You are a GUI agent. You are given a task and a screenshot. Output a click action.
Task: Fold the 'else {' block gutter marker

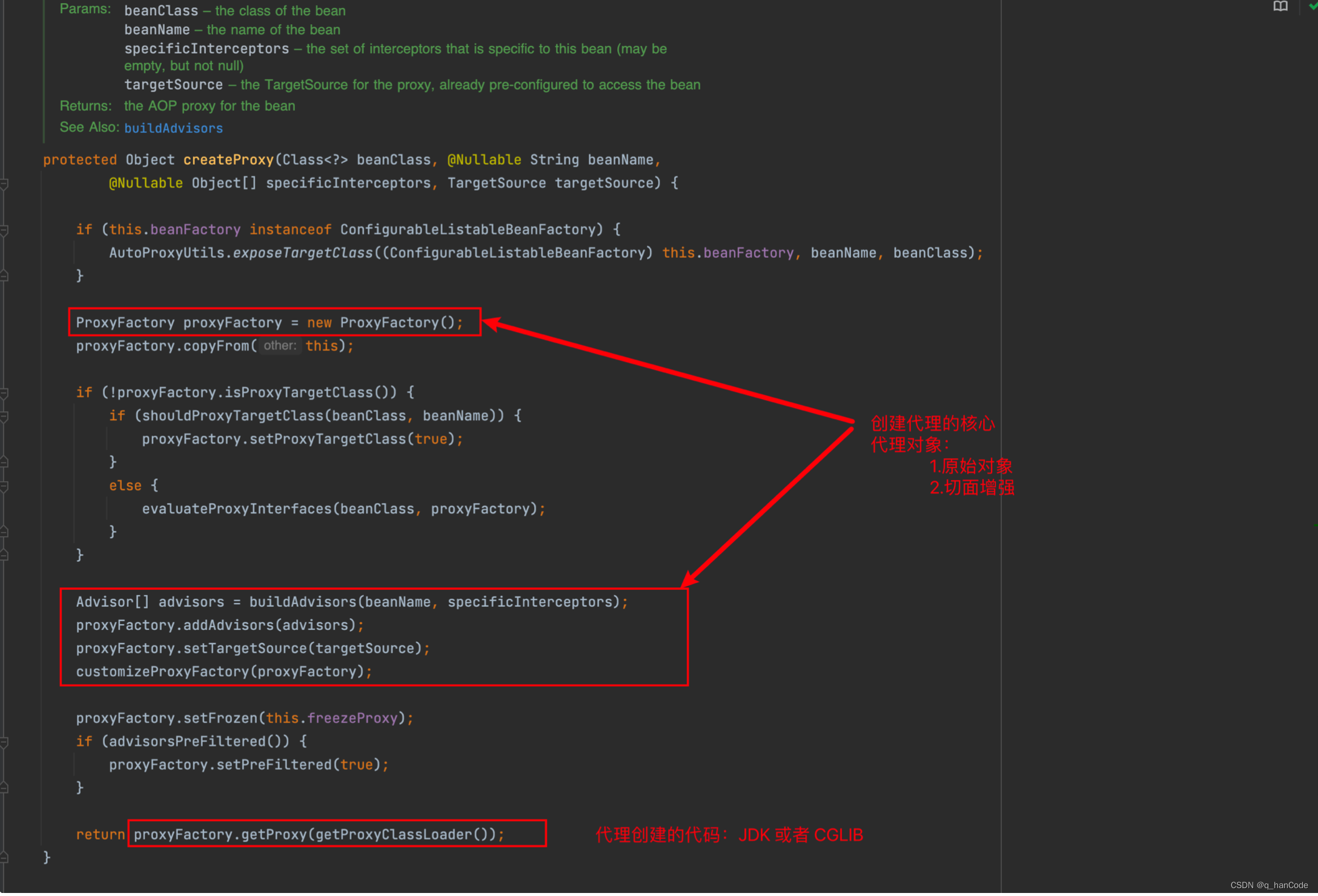[x=4, y=486]
